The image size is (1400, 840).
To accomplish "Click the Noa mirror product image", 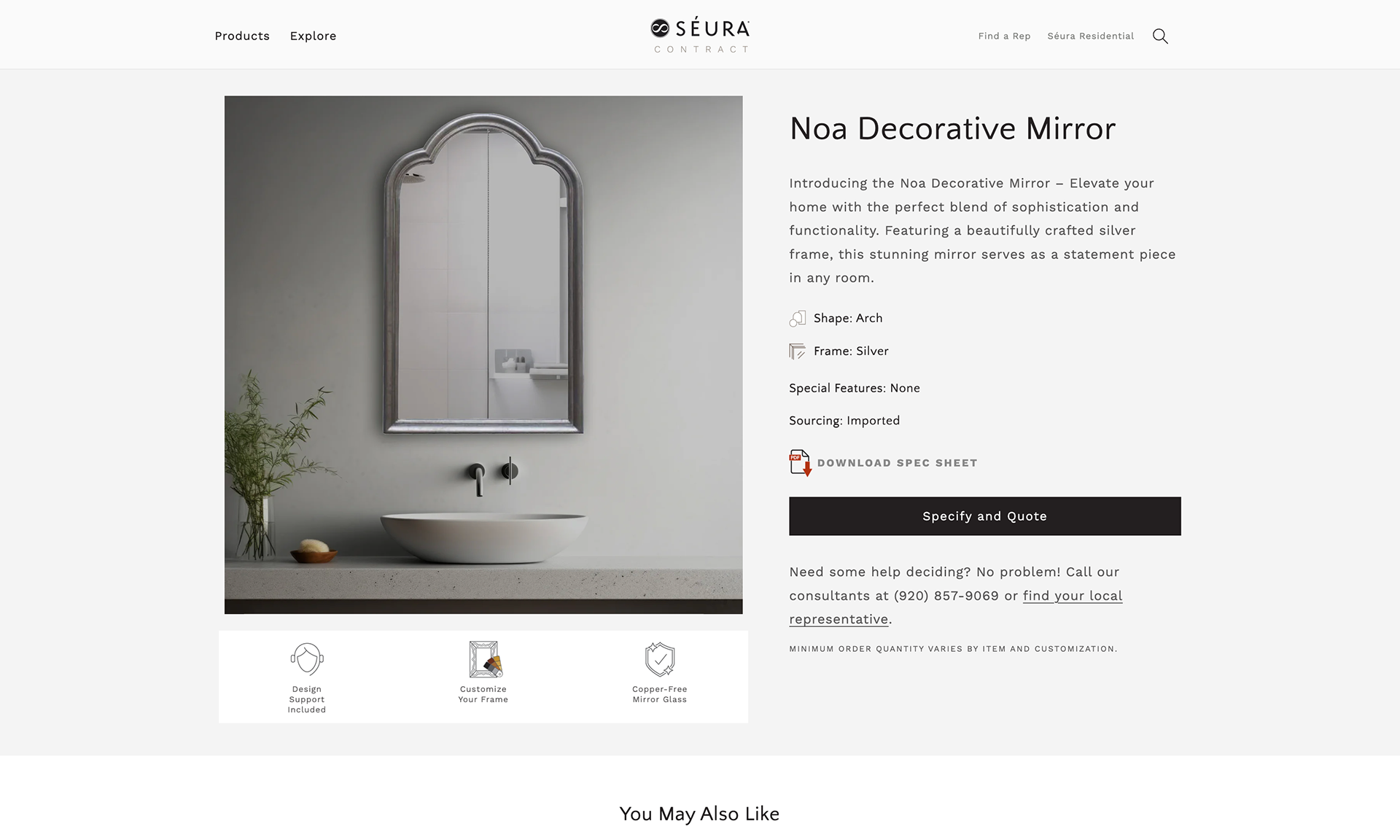I will (483, 355).
